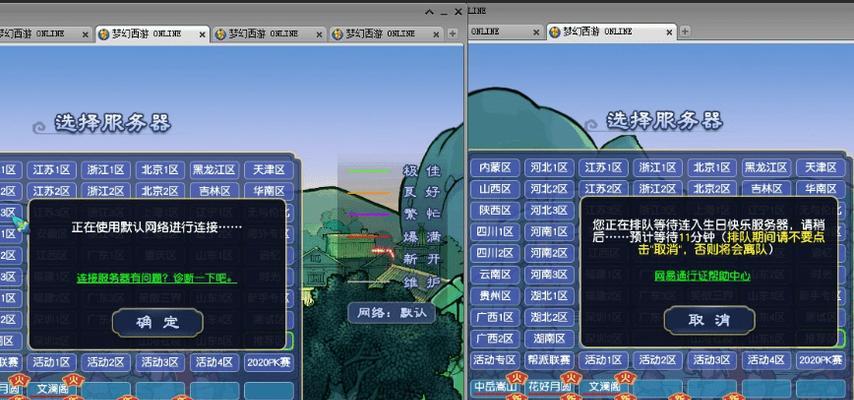Close the active tab in left game window

(202, 34)
